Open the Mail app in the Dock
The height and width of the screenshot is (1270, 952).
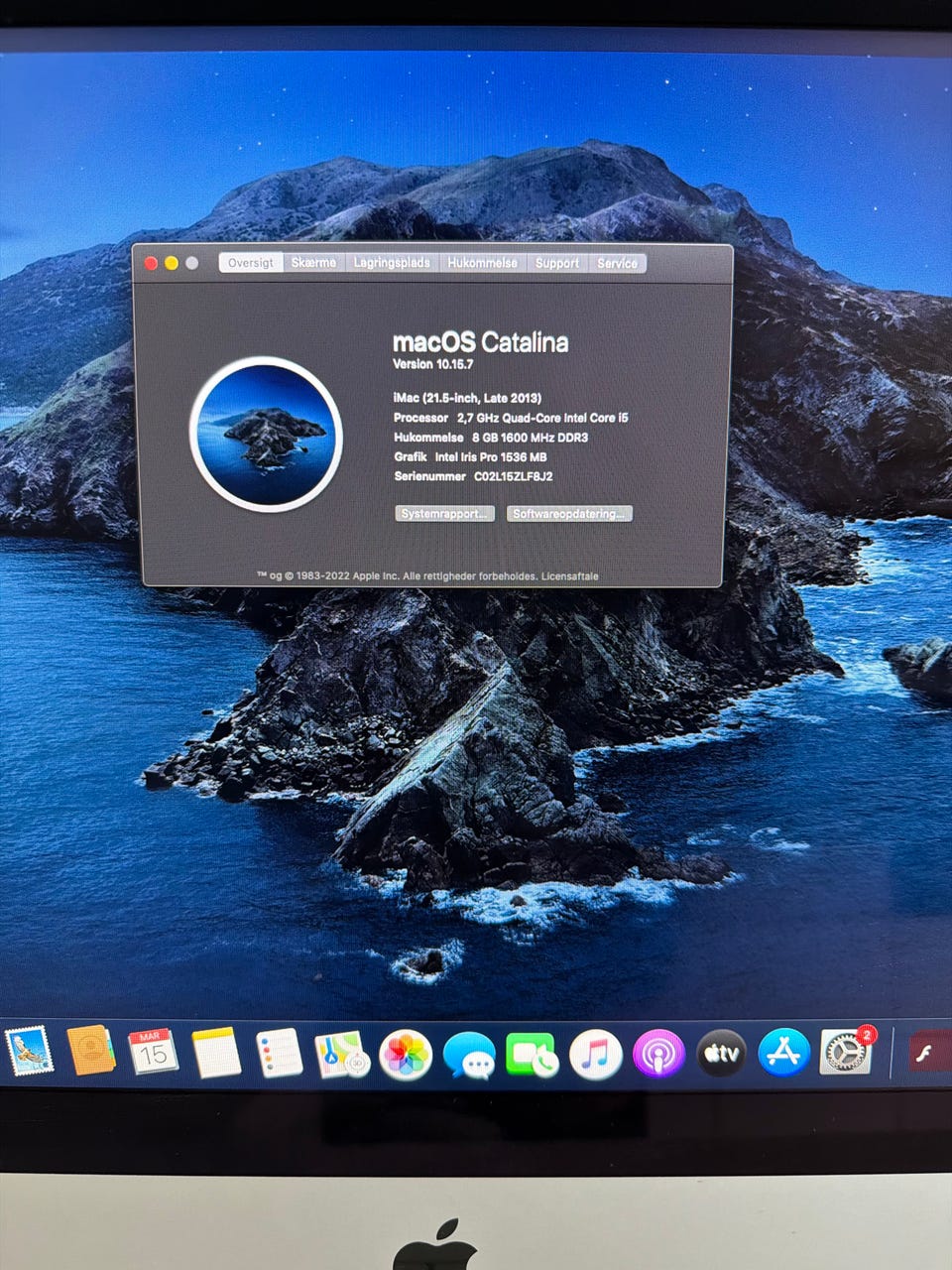(x=29, y=1052)
